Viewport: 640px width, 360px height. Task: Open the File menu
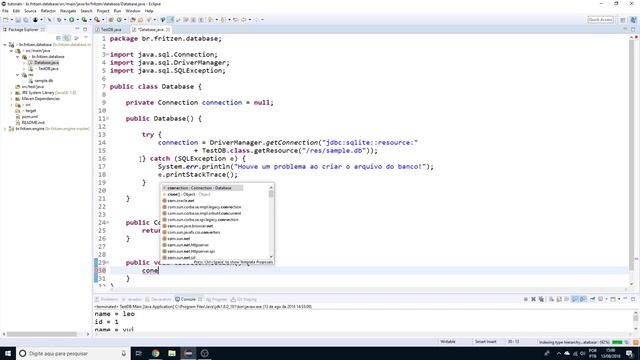pos(5,11)
